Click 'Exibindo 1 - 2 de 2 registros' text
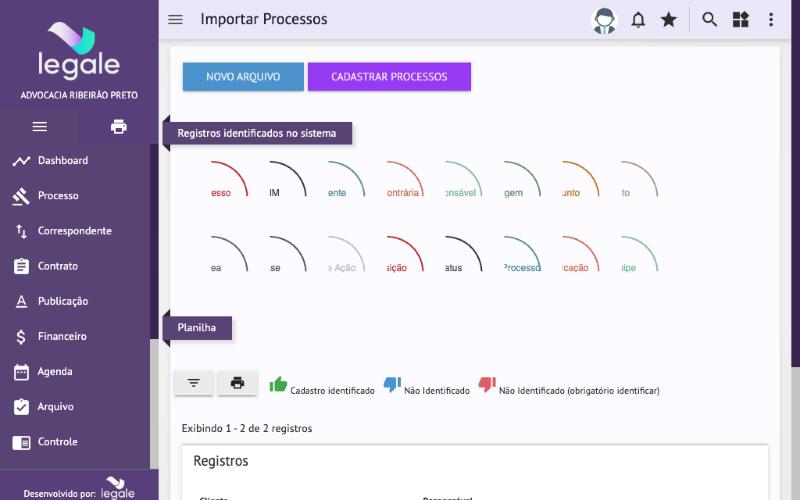Viewport: 800px width, 500px height. click(247, 429)
